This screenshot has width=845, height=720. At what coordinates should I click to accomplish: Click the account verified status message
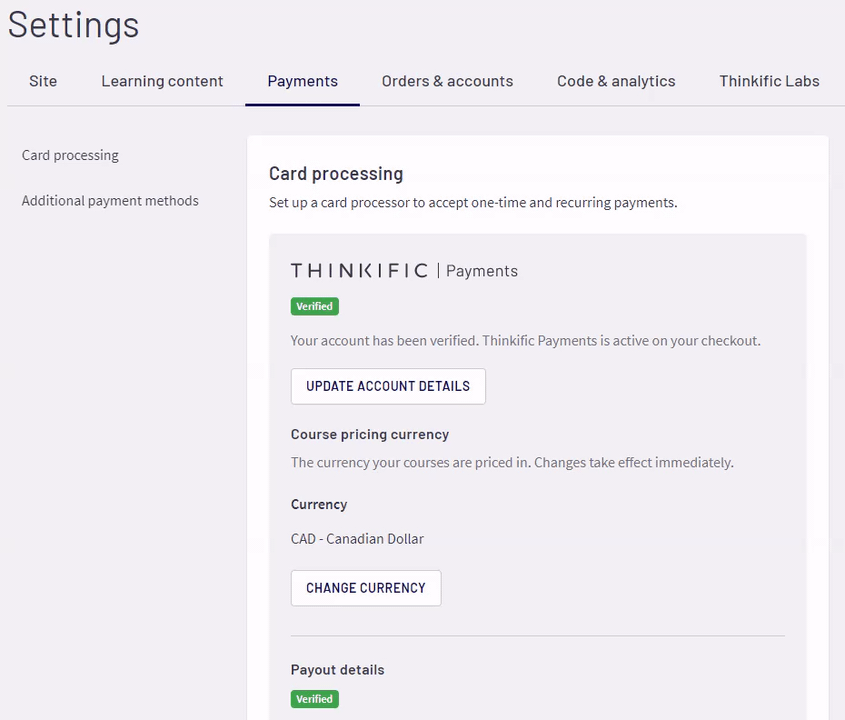[x=525, y=341]
